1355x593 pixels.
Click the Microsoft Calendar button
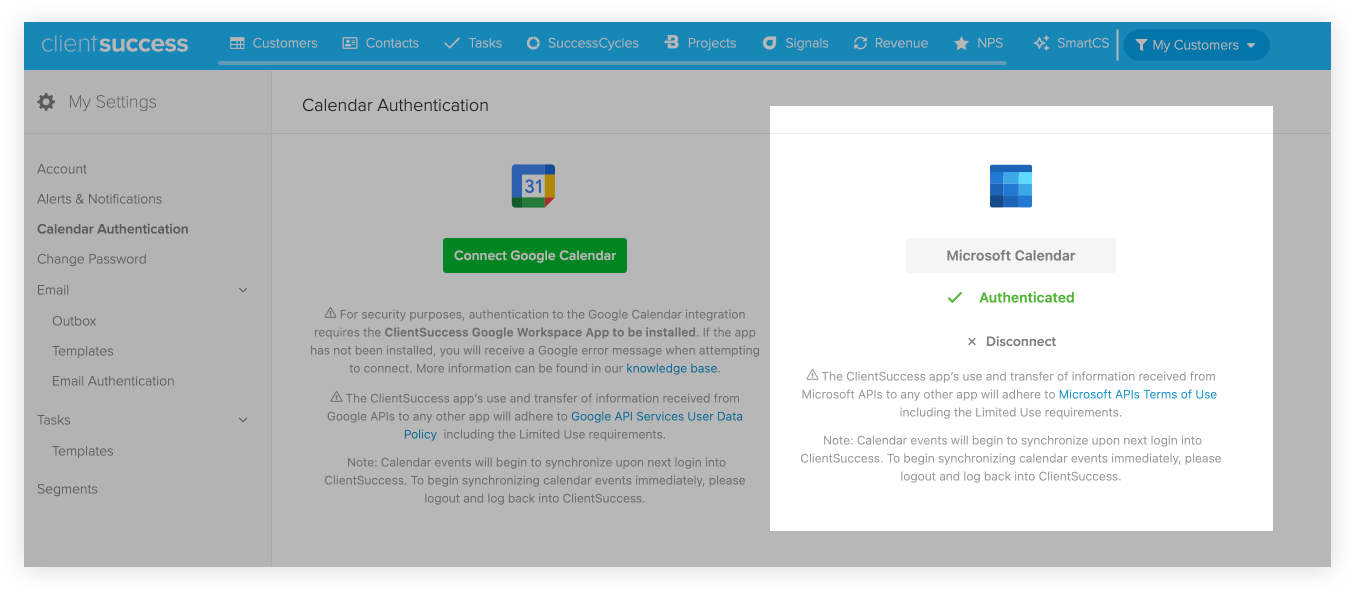point(1011,255)
